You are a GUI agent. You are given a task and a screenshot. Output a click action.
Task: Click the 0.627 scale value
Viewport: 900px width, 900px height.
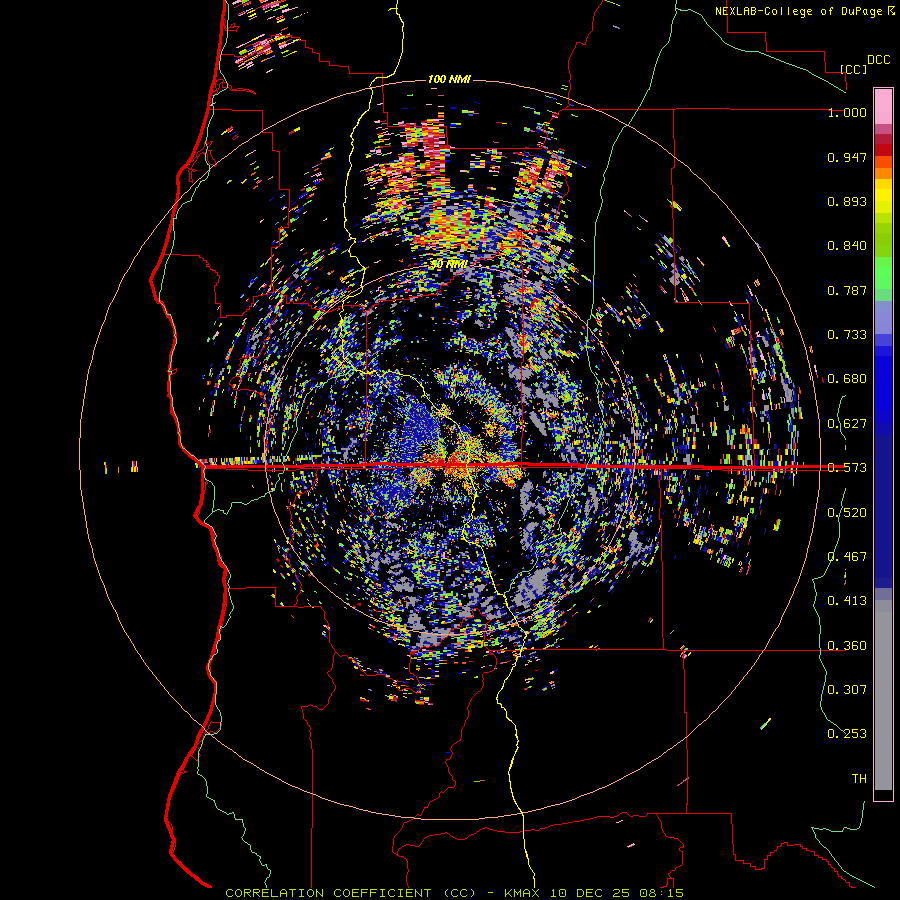click(x=847, y=424)
